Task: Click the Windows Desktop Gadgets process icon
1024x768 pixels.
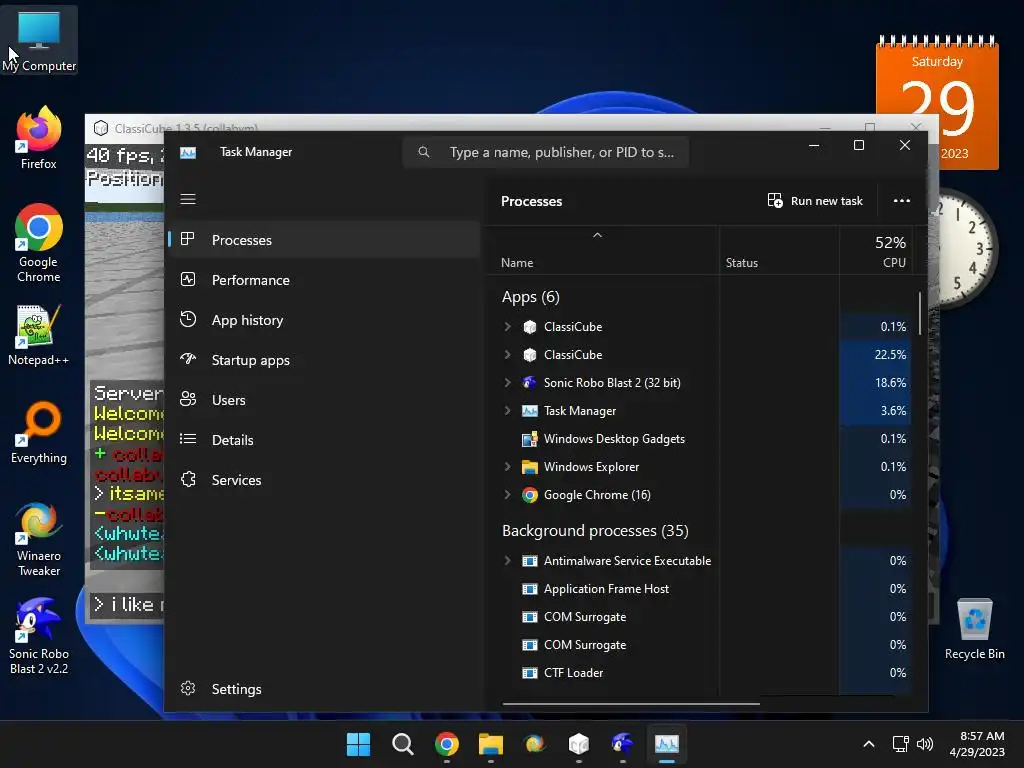Action: [530, 439]
